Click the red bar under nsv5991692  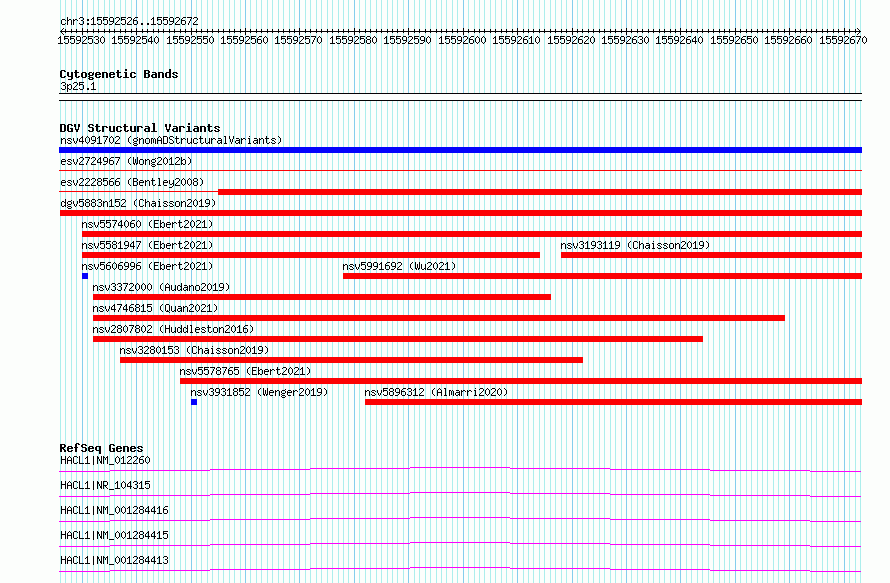tap(602, 276)
